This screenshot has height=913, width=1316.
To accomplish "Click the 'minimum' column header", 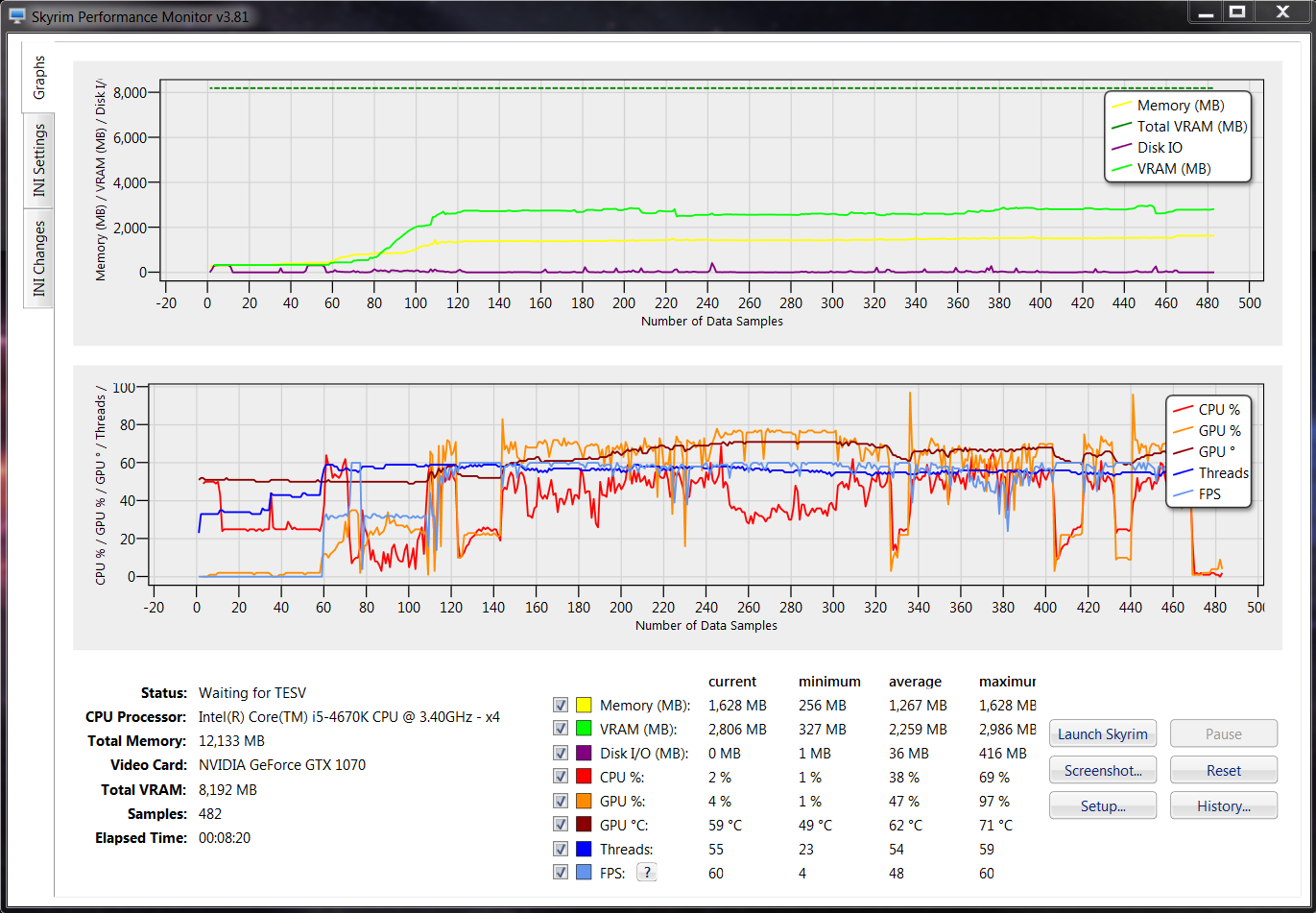I will [829, 682].
